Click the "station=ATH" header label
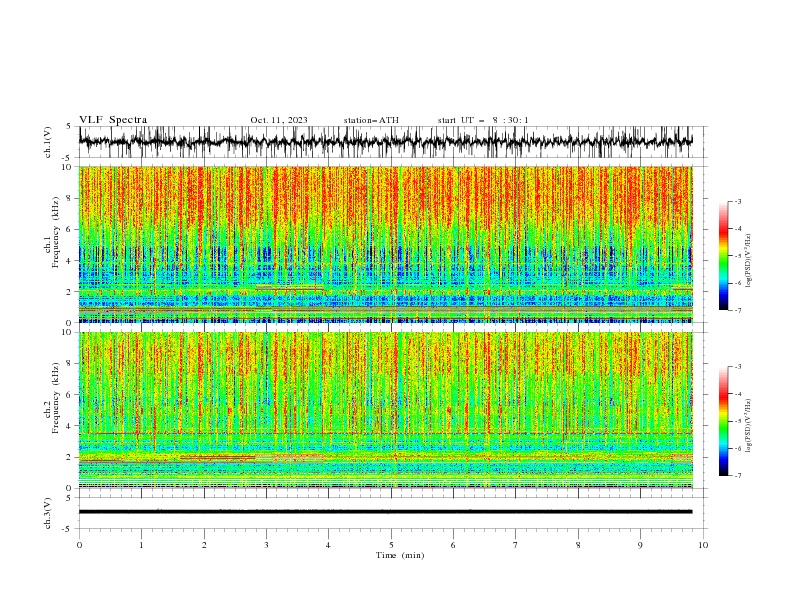This screenshot has width=792, height=612. (x=371, y=120)
